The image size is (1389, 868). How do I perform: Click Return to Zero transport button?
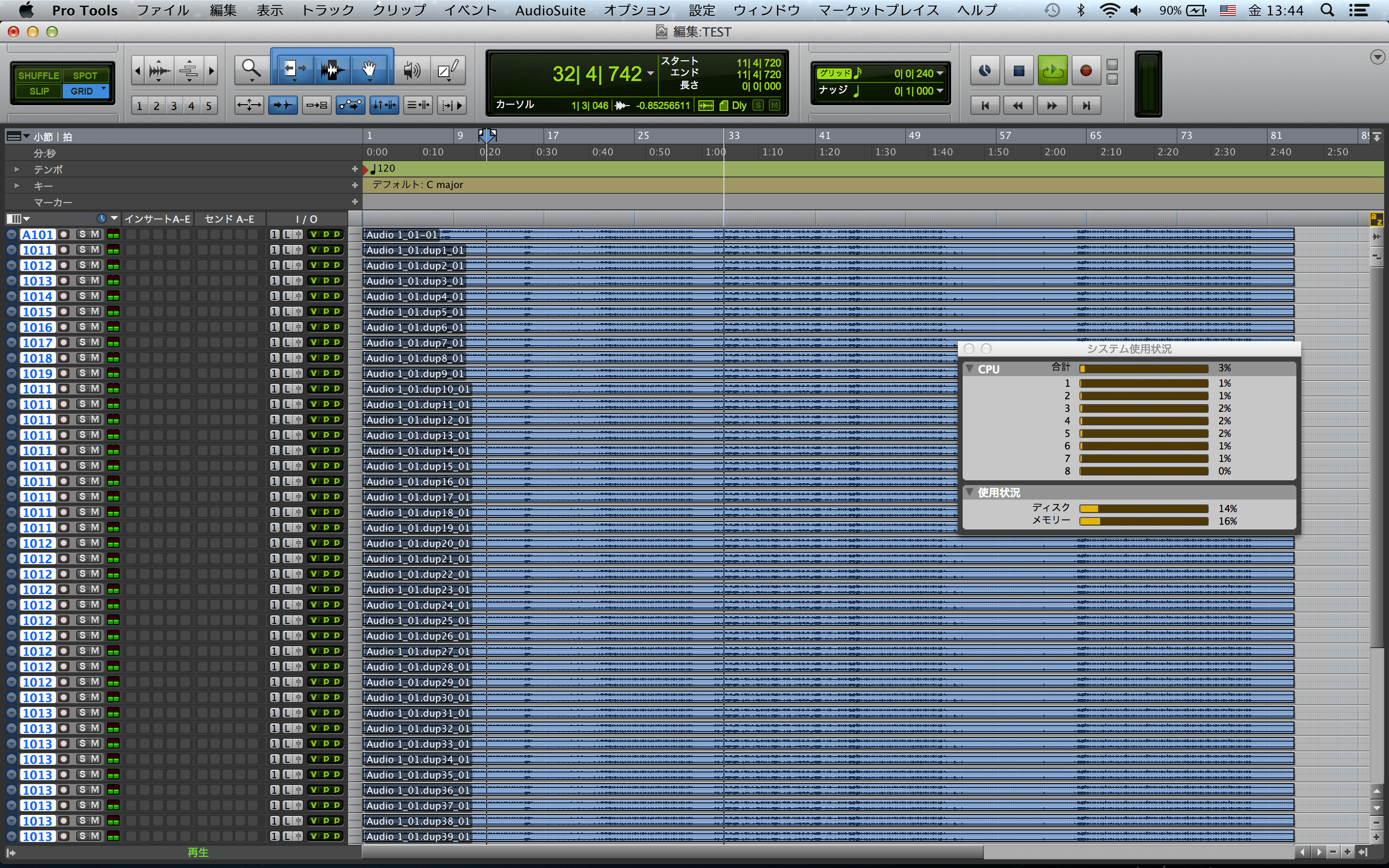pos(985,106)
